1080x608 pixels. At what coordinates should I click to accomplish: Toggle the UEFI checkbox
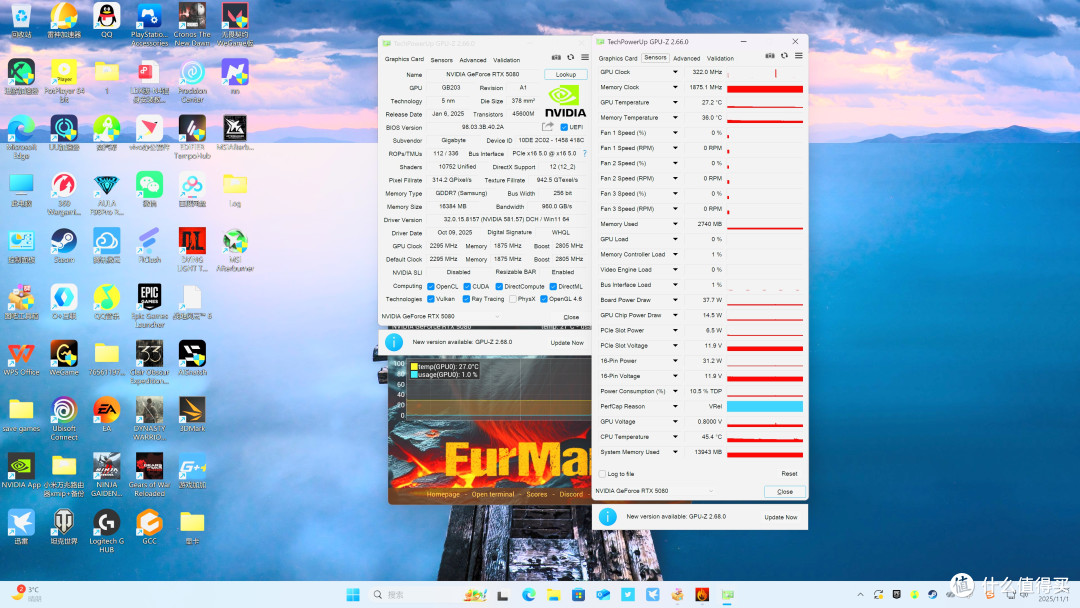point(564,127)
